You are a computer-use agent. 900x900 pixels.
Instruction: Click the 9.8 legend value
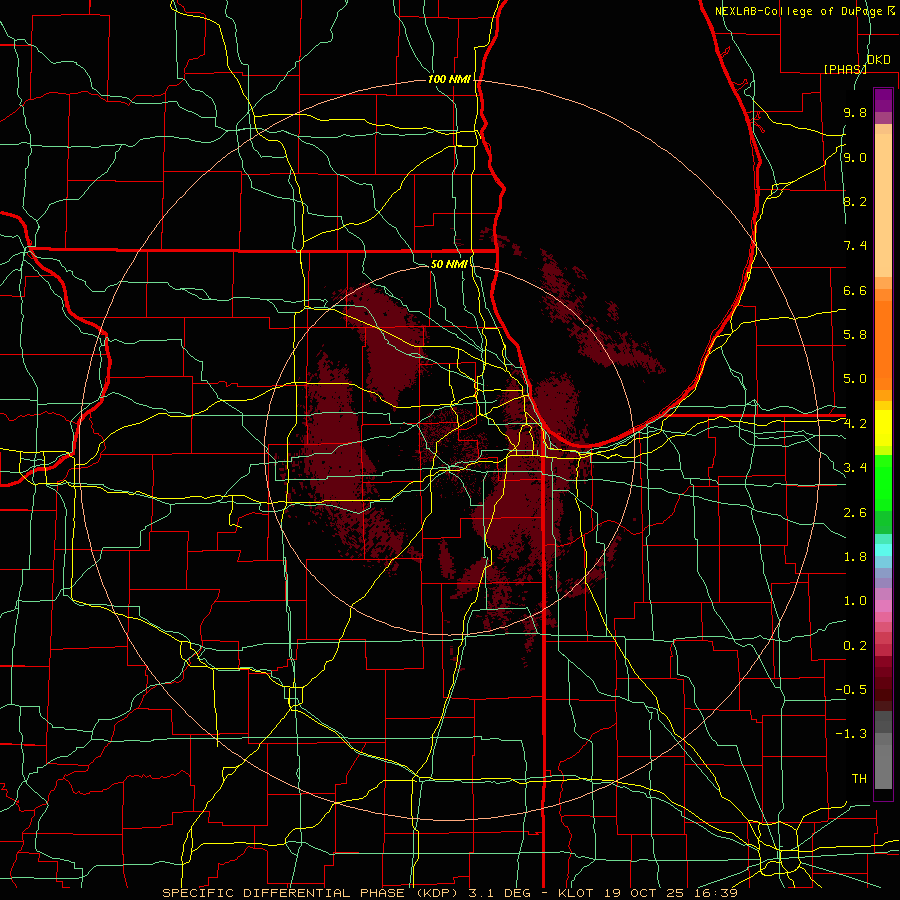[x=855, y=112]
